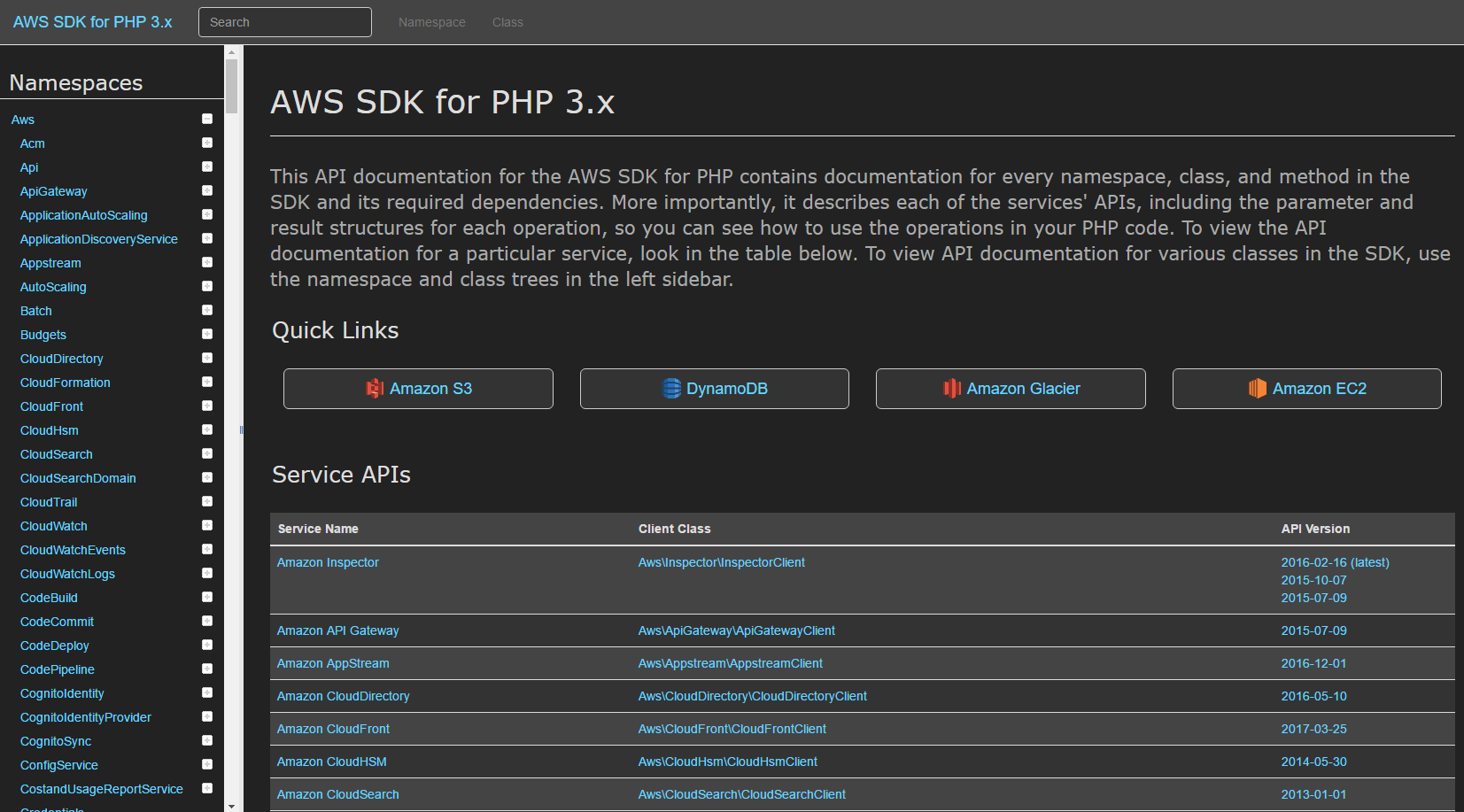Click the DynamoDB quick link icon

(672, 389)
